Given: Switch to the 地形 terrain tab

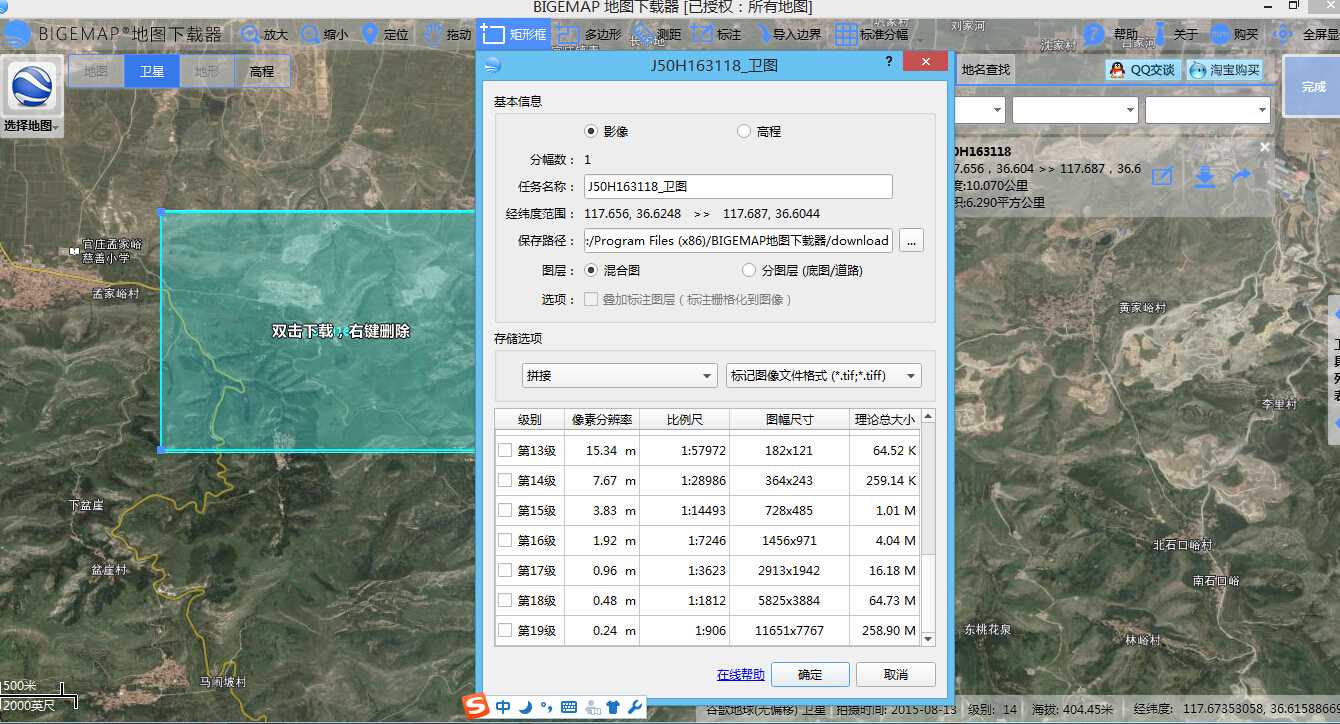Looking at the screenshot, I should coord(207,71).
